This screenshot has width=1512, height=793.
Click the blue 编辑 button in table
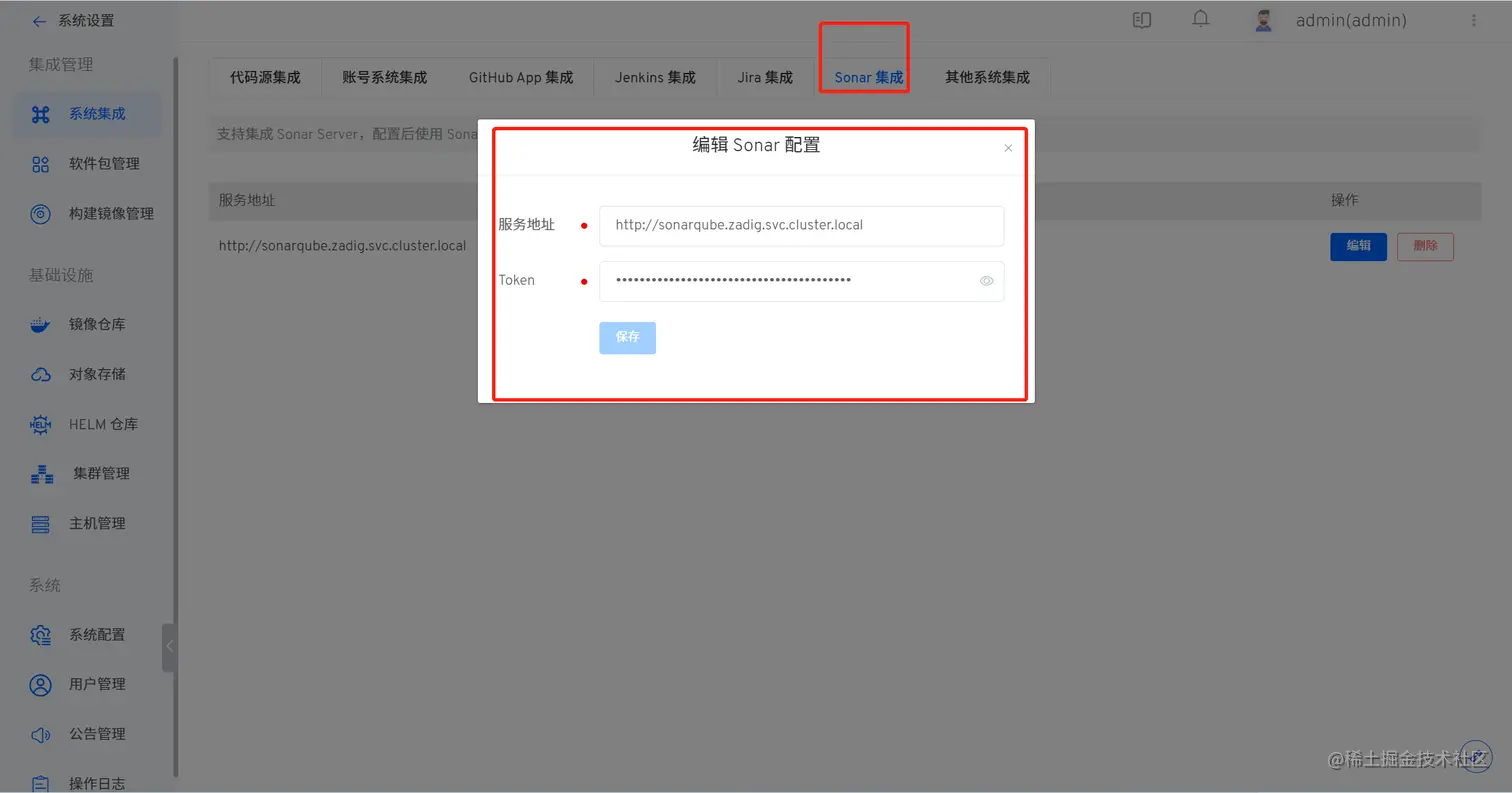pos(1358,246)
